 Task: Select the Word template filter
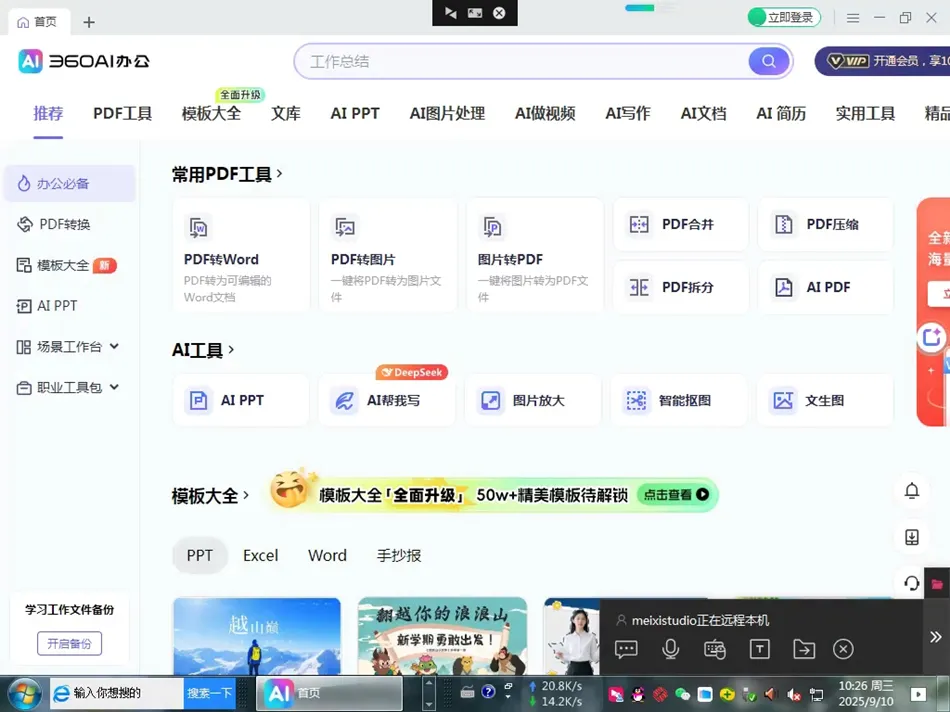point(327,555)
